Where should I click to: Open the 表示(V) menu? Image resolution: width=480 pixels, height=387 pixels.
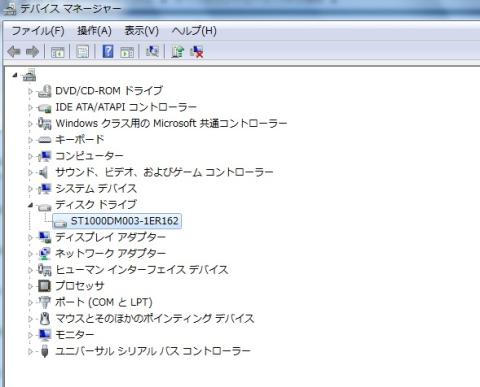141,31
